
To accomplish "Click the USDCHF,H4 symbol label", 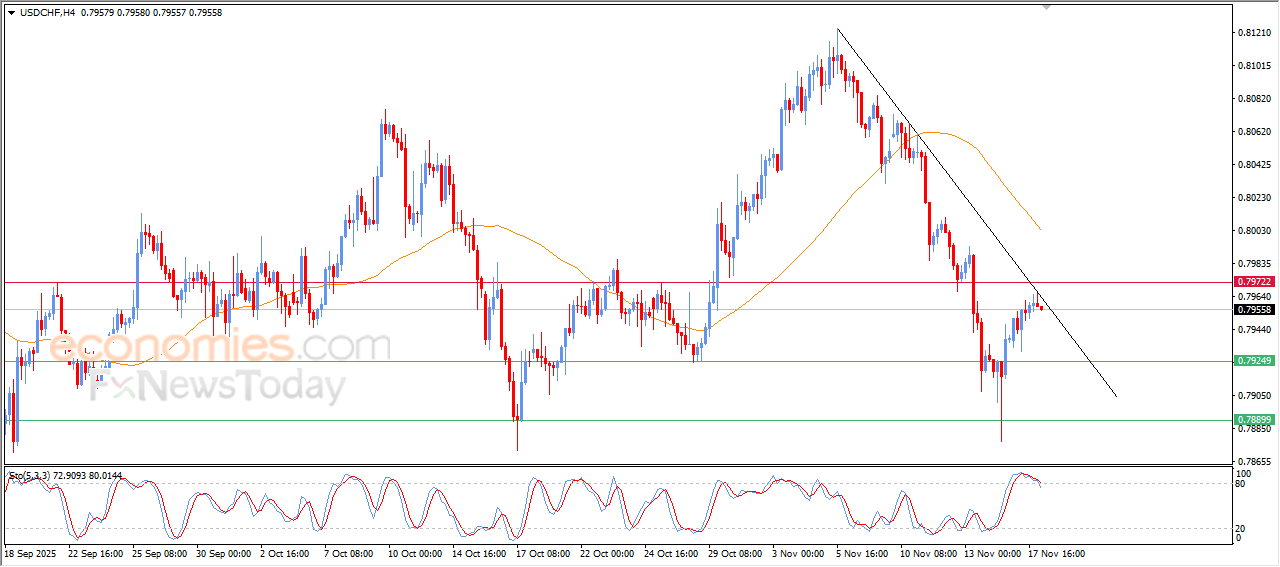I will (x=46, y=12).
